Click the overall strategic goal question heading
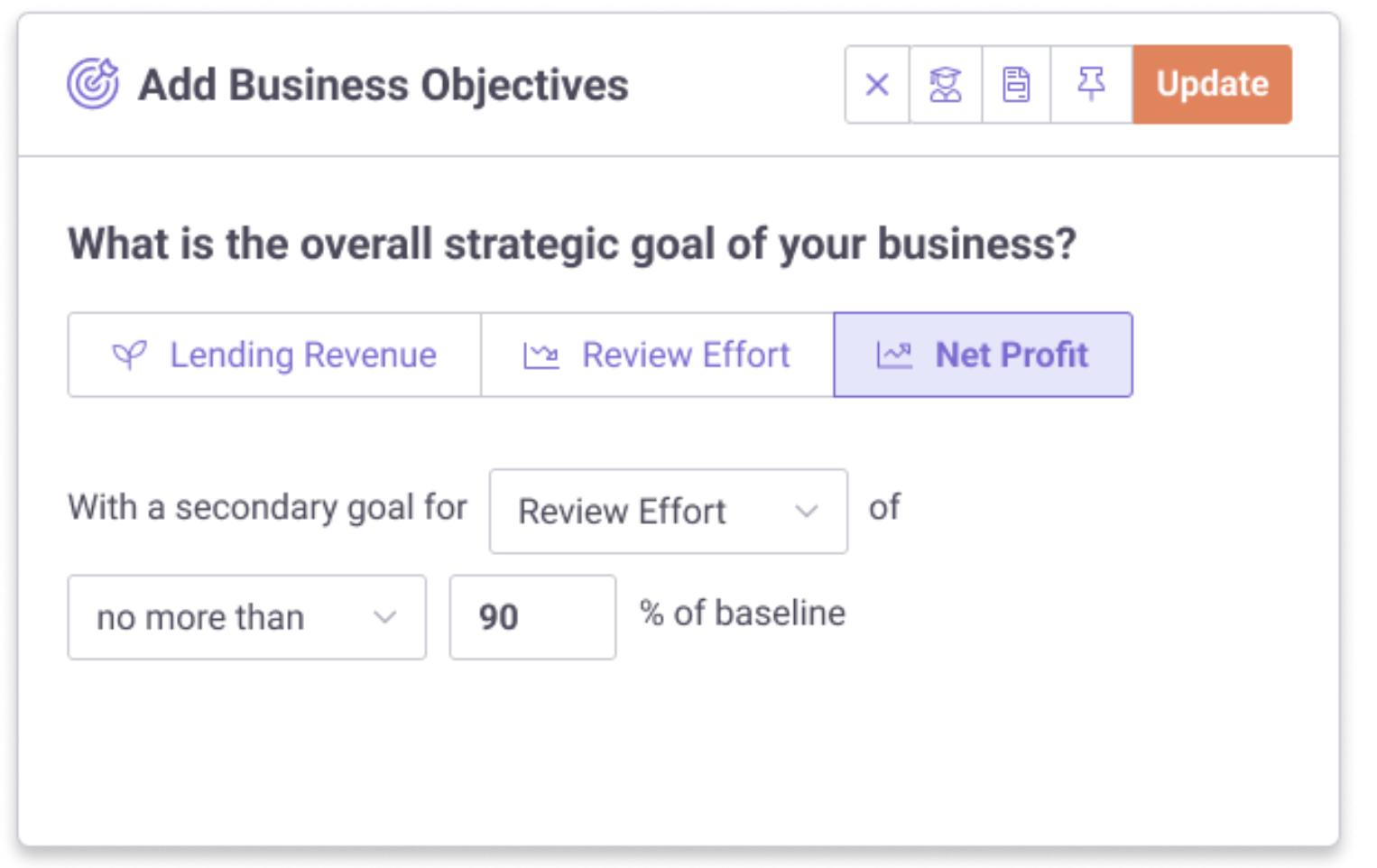Viewport: 1377px width, 868px height. pos(572,245)
